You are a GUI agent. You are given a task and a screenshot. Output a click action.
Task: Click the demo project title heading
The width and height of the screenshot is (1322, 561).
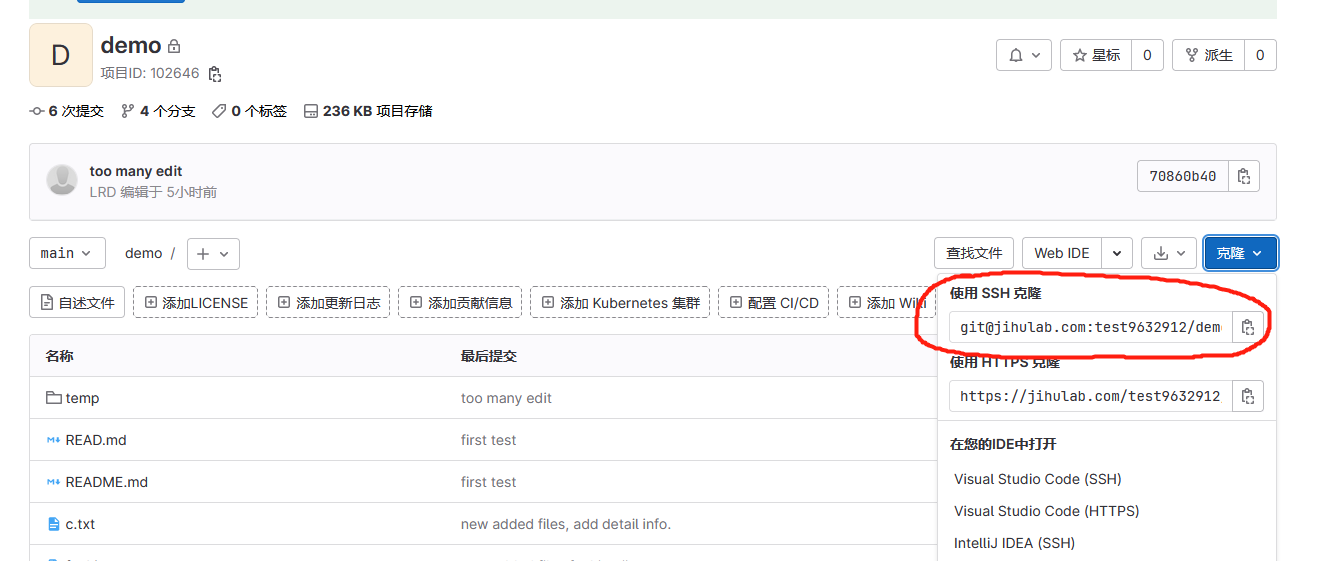coord(131,45)
